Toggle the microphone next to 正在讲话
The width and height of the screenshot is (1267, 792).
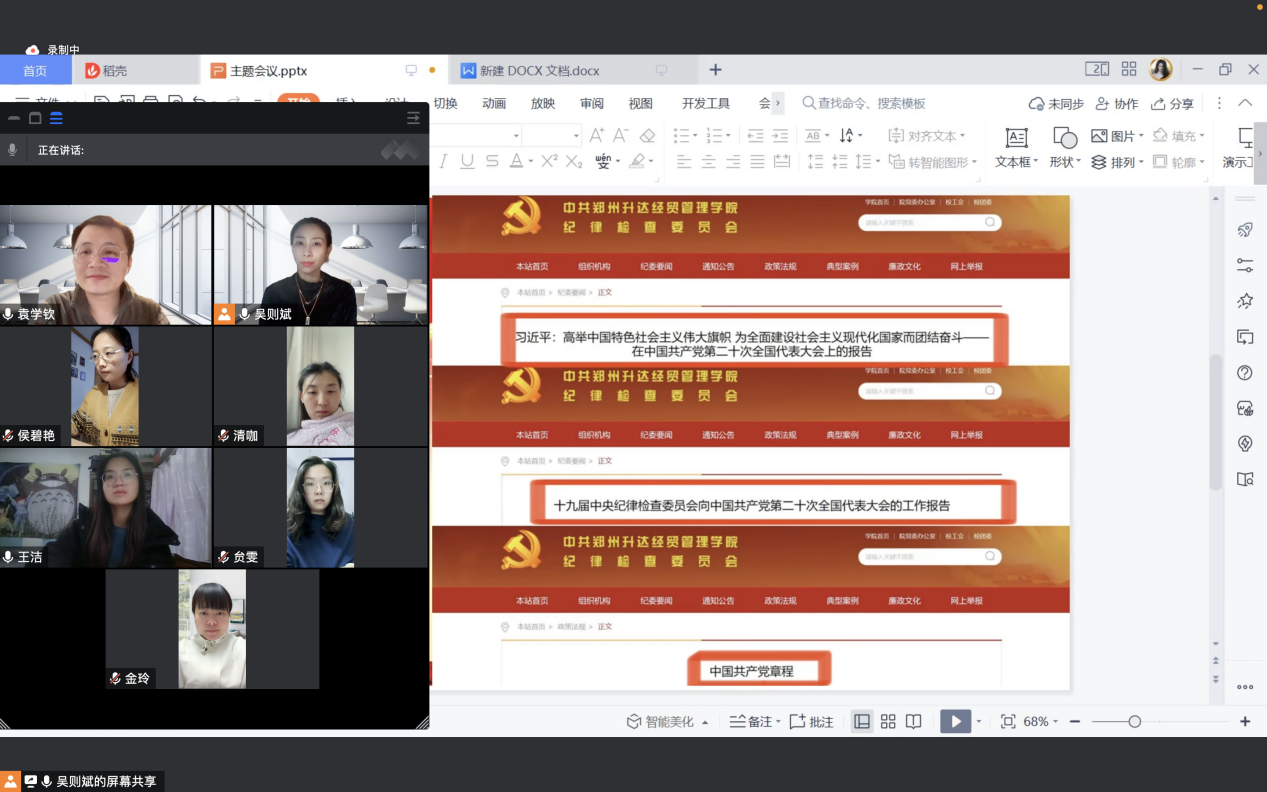[x=13, y=150]
